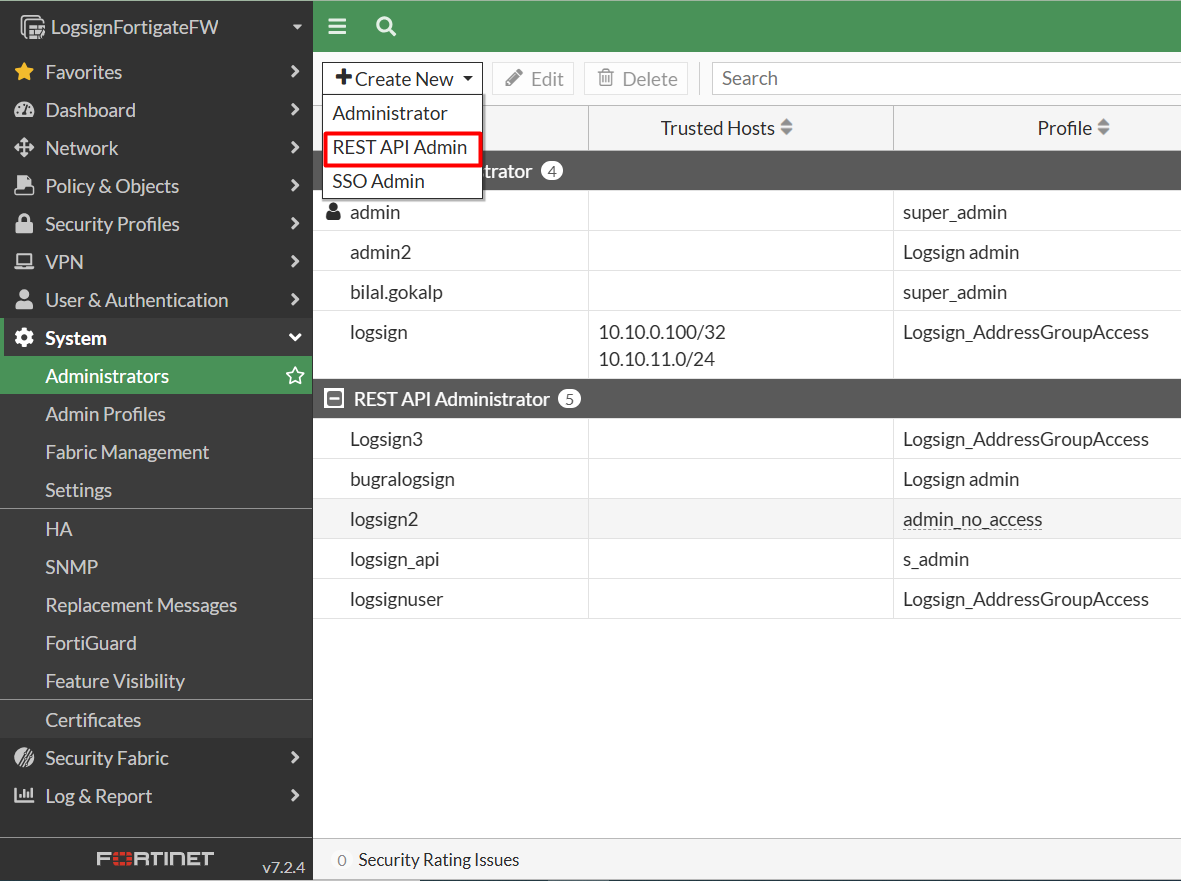Image resolution: width=1181 pixels, height=881 pixels.
Task: Open the search magnifier icon
Action: coord(386,26)
